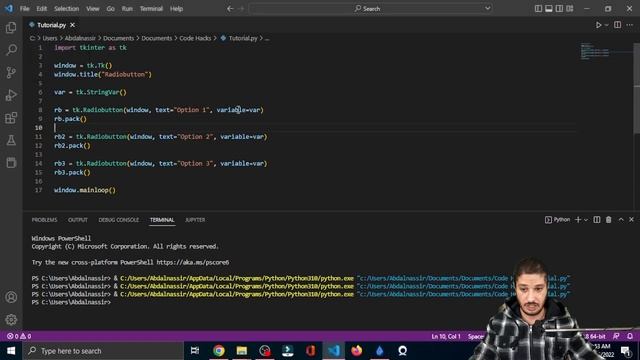640x360 pixels.
Task: Click the taskbar Type here to search box
Action: coord(103,351)
